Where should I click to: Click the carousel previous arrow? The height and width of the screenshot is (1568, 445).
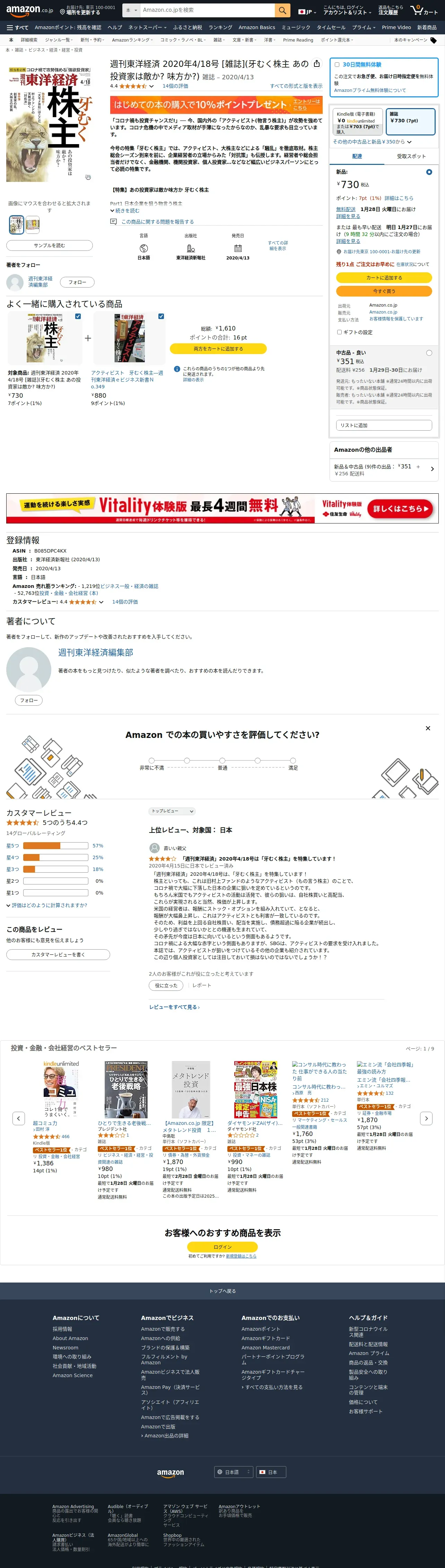[19, 1118]
